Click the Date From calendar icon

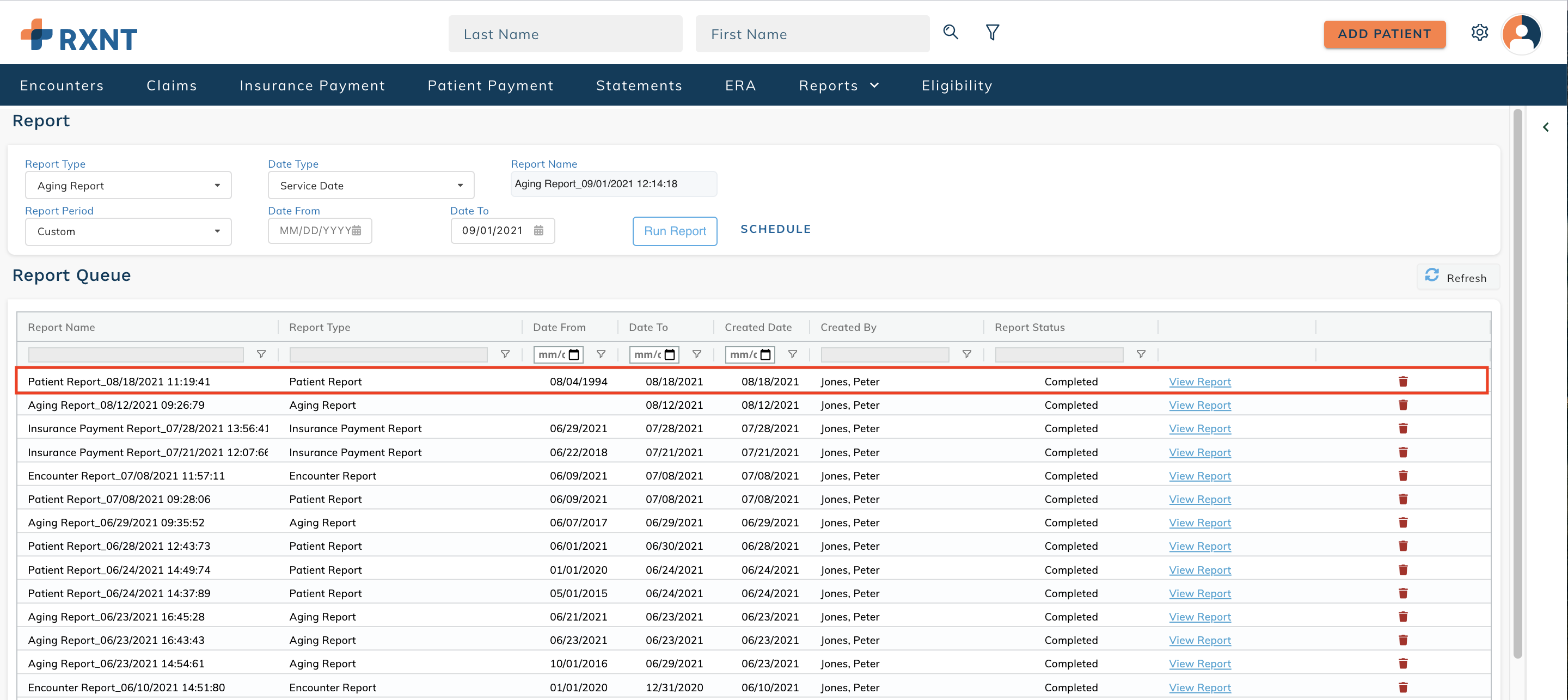pos(357,231)
